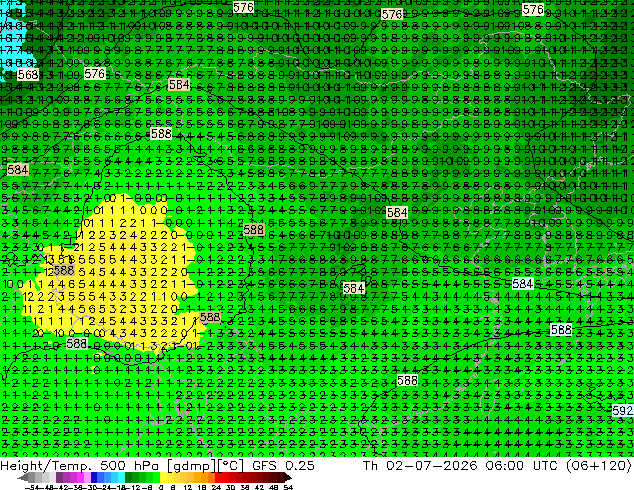Pick the cyan swatch in the color scale
Screen dimensions: 634x490
(121, 477)
